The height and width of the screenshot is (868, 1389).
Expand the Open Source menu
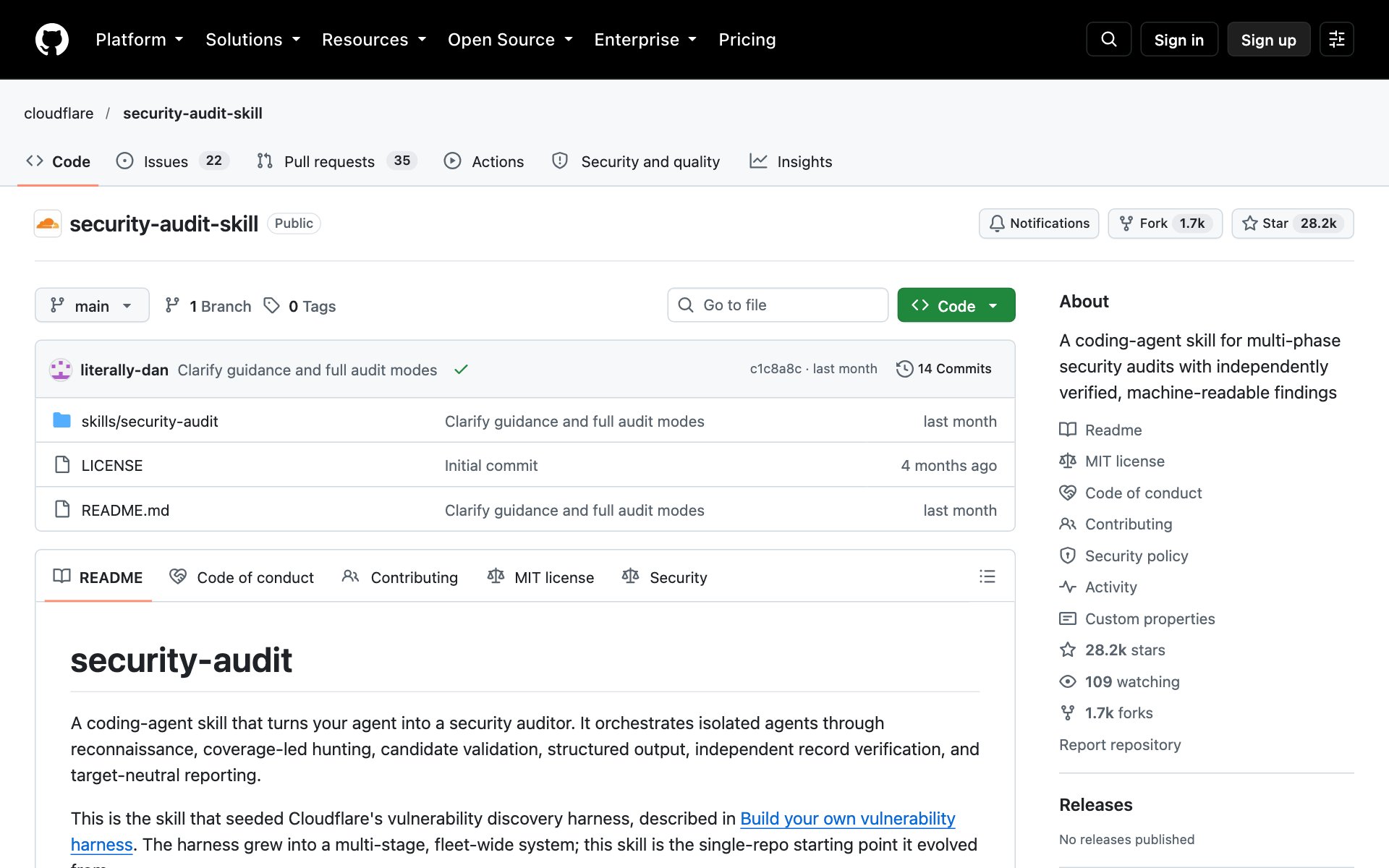coord(510,40)
